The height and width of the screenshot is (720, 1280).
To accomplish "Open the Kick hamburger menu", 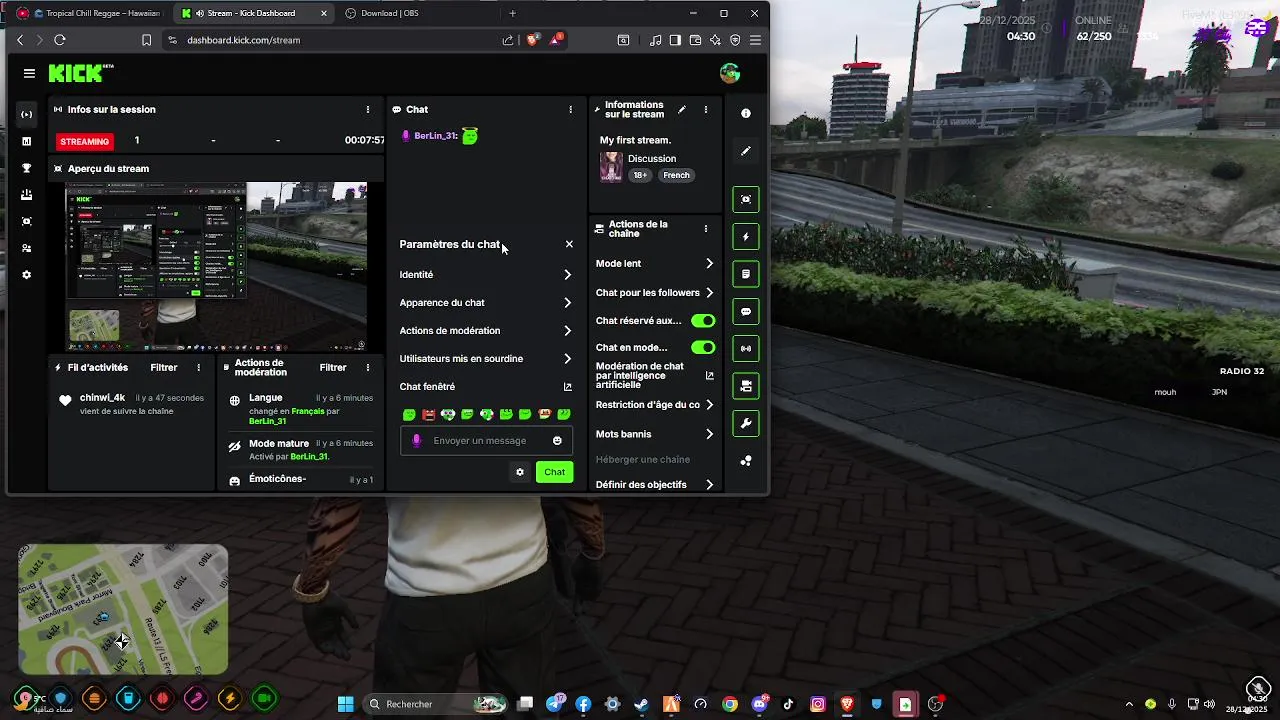I will tap(29, 73).
